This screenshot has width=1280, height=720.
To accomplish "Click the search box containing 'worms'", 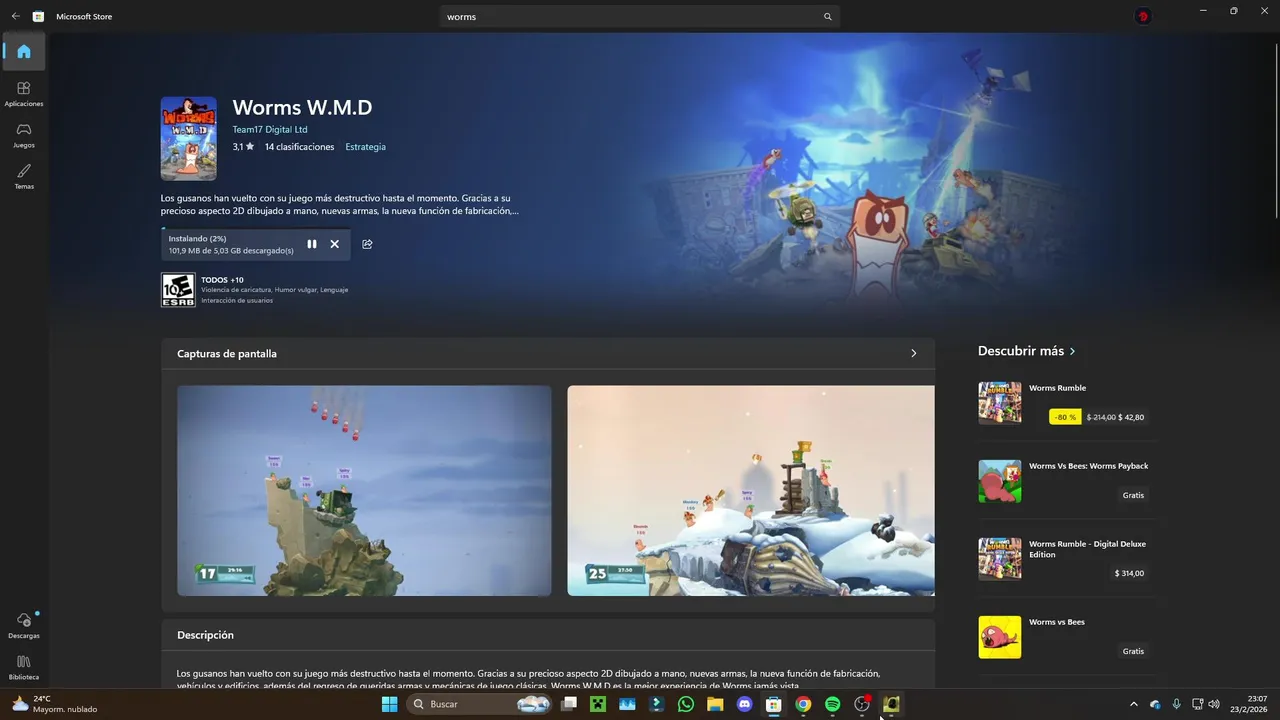I will pyautogui.click(x=640, y=17).
